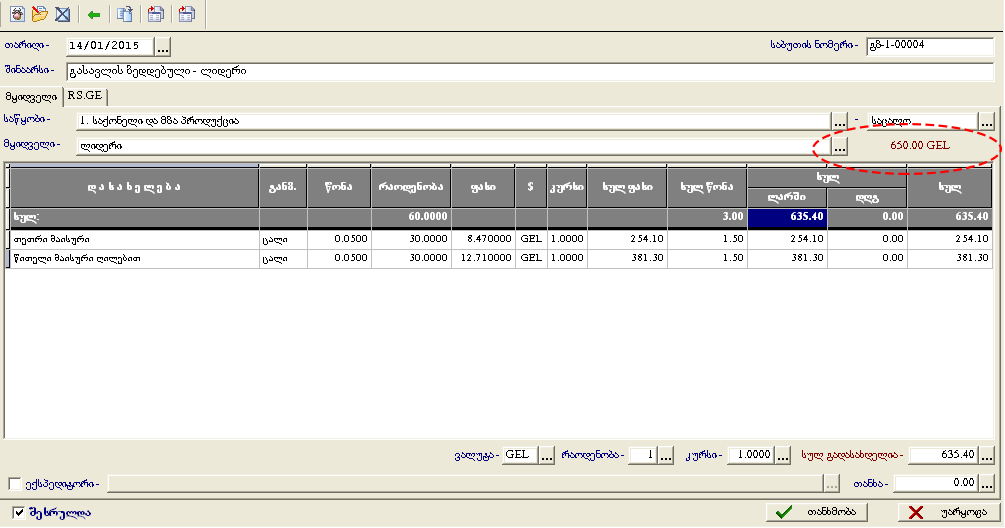Click the crossed-out box toolbar icon
The width and height of the screenshot is (1005, 528).
[x=62, y=14]
